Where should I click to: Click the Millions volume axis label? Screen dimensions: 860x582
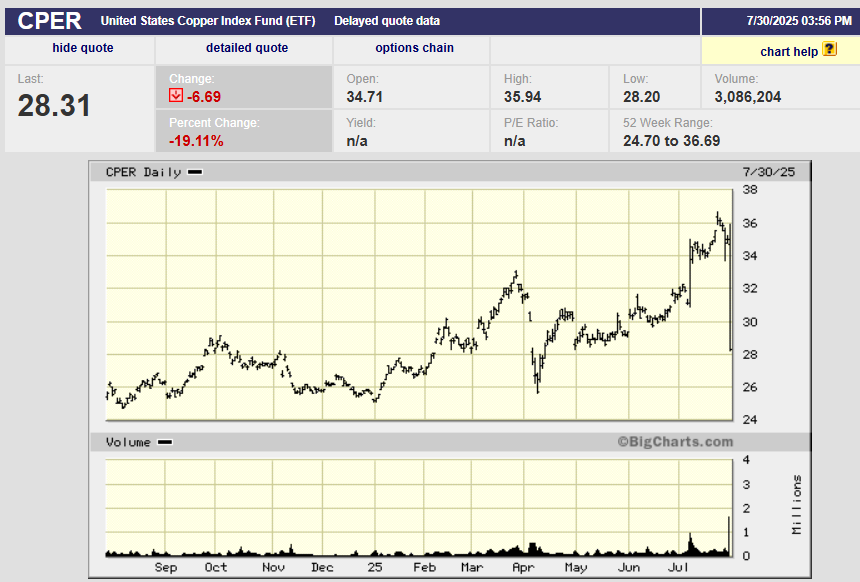(x=796, y=505)
